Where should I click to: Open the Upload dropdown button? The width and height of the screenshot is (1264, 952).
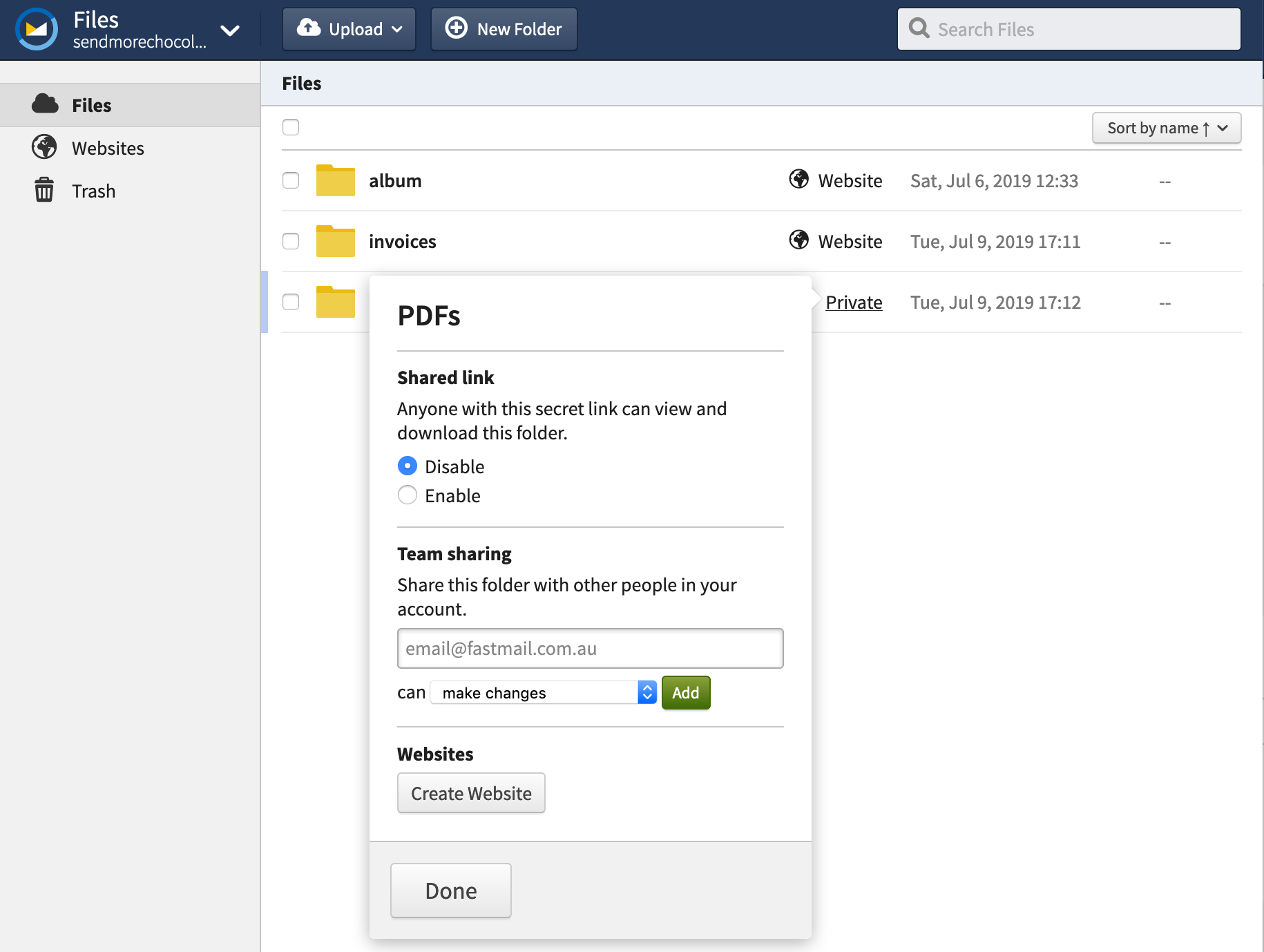pyautogui.click(x=349, y=29)
